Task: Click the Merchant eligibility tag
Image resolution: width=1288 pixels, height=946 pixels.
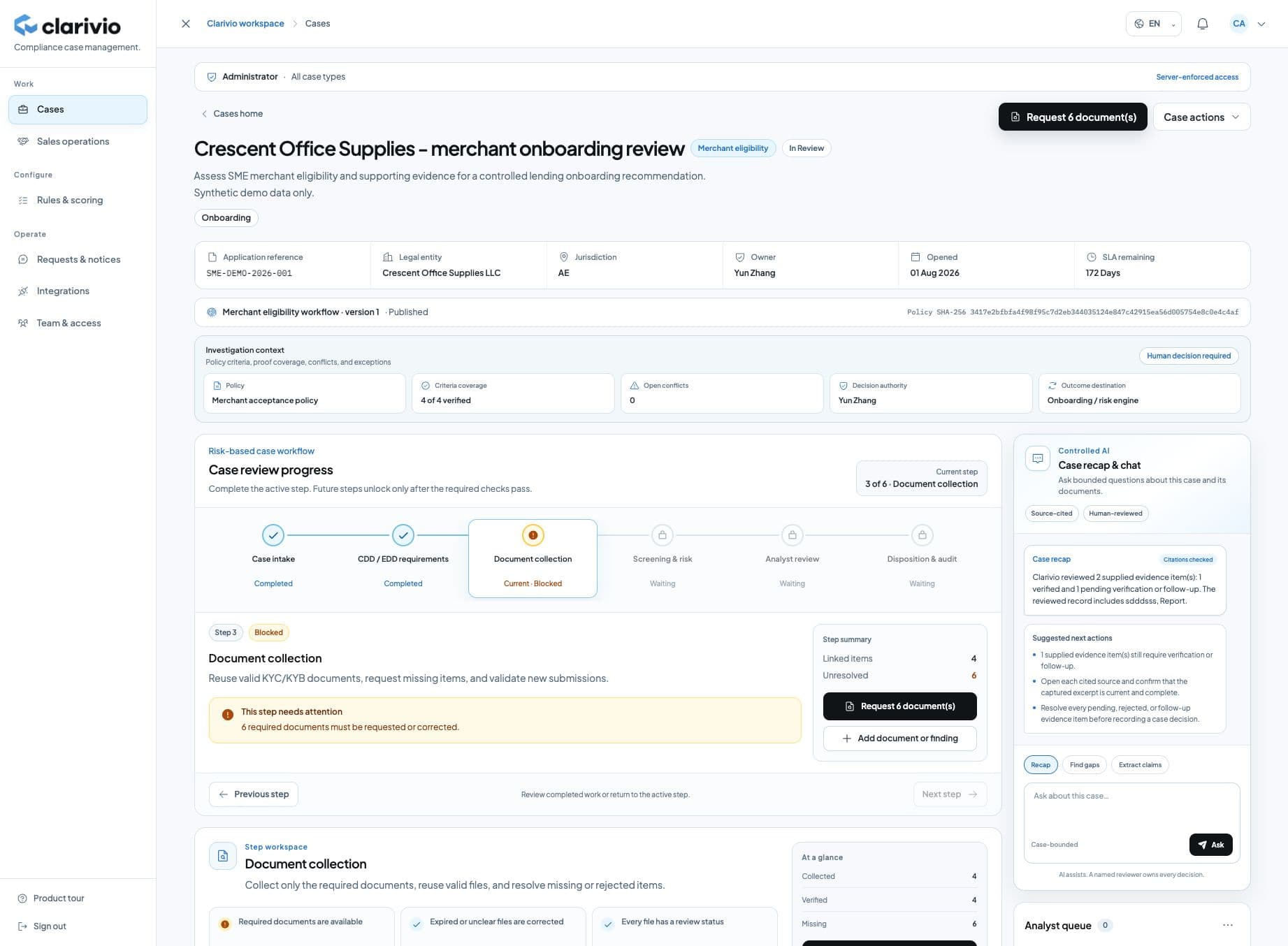Action: [733, 148]
